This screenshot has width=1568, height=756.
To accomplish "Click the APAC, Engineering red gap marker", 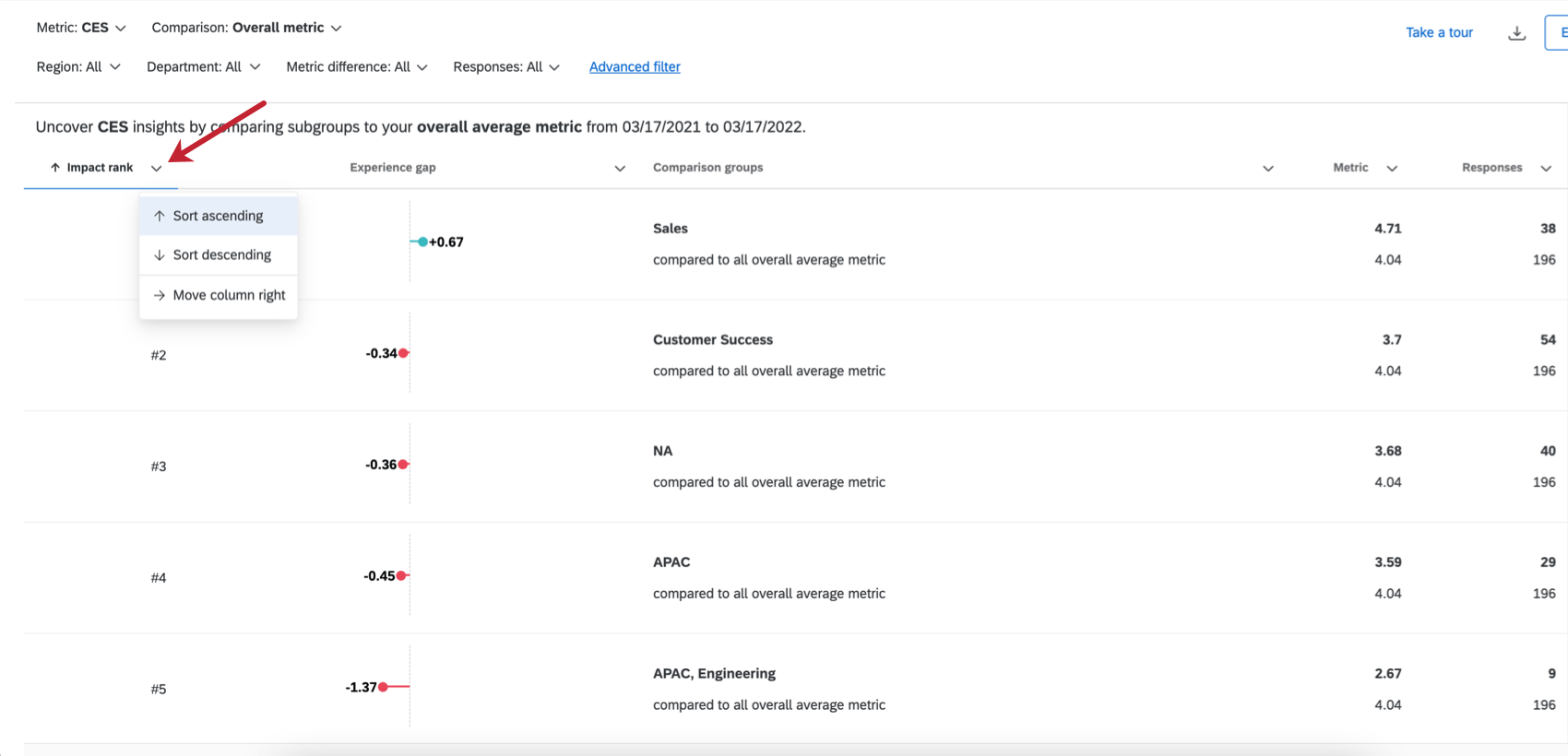I will [383, 687].
